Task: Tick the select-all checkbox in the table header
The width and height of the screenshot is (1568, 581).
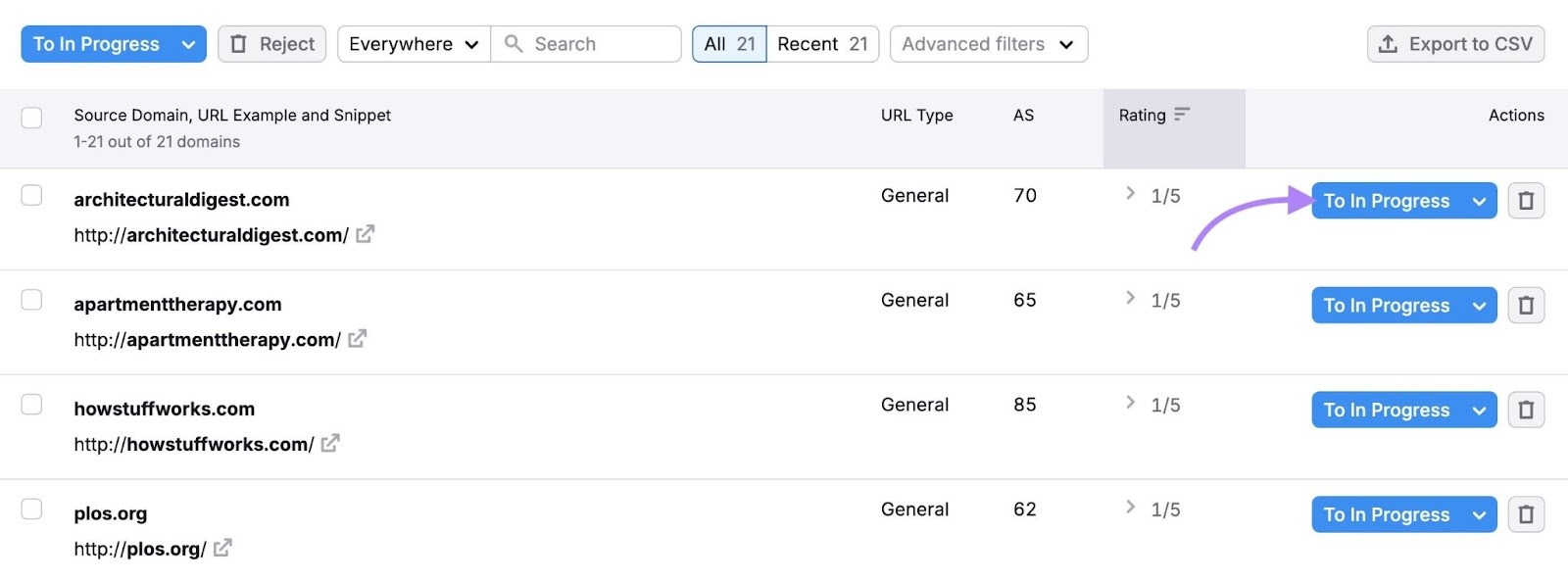Action: point(31,118)
